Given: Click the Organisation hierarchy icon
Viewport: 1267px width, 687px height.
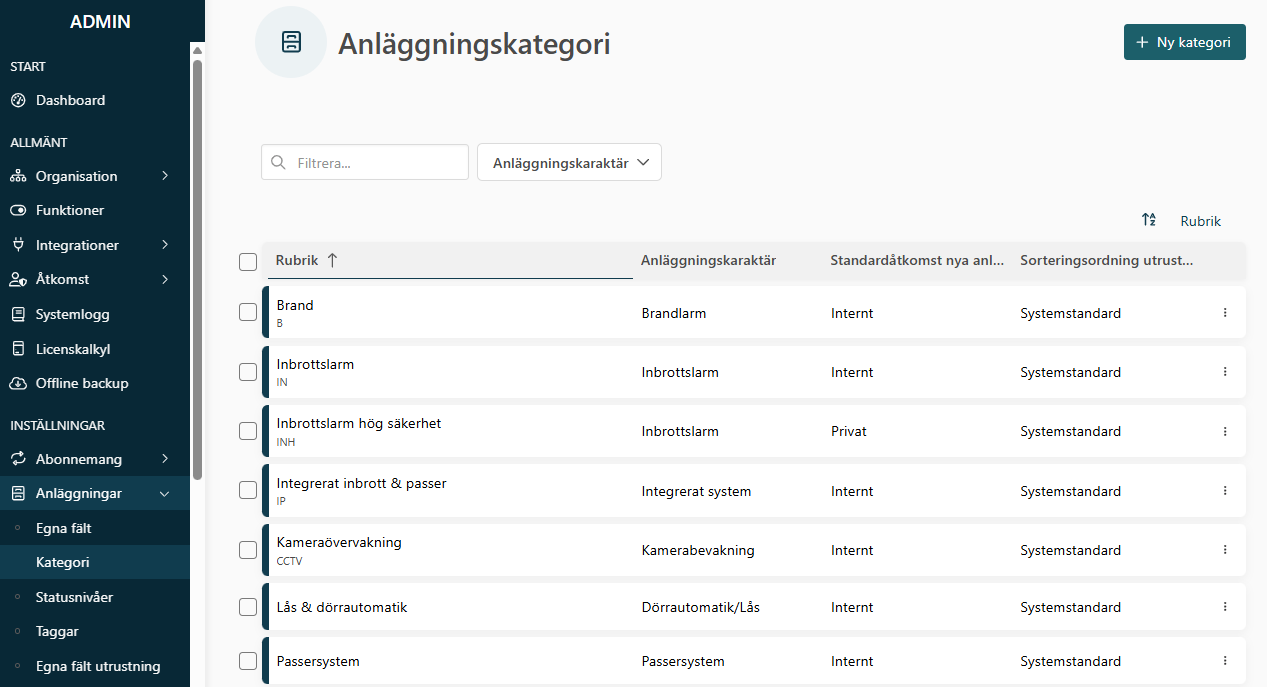Looking at the screenshot, I should coord(18,176).
